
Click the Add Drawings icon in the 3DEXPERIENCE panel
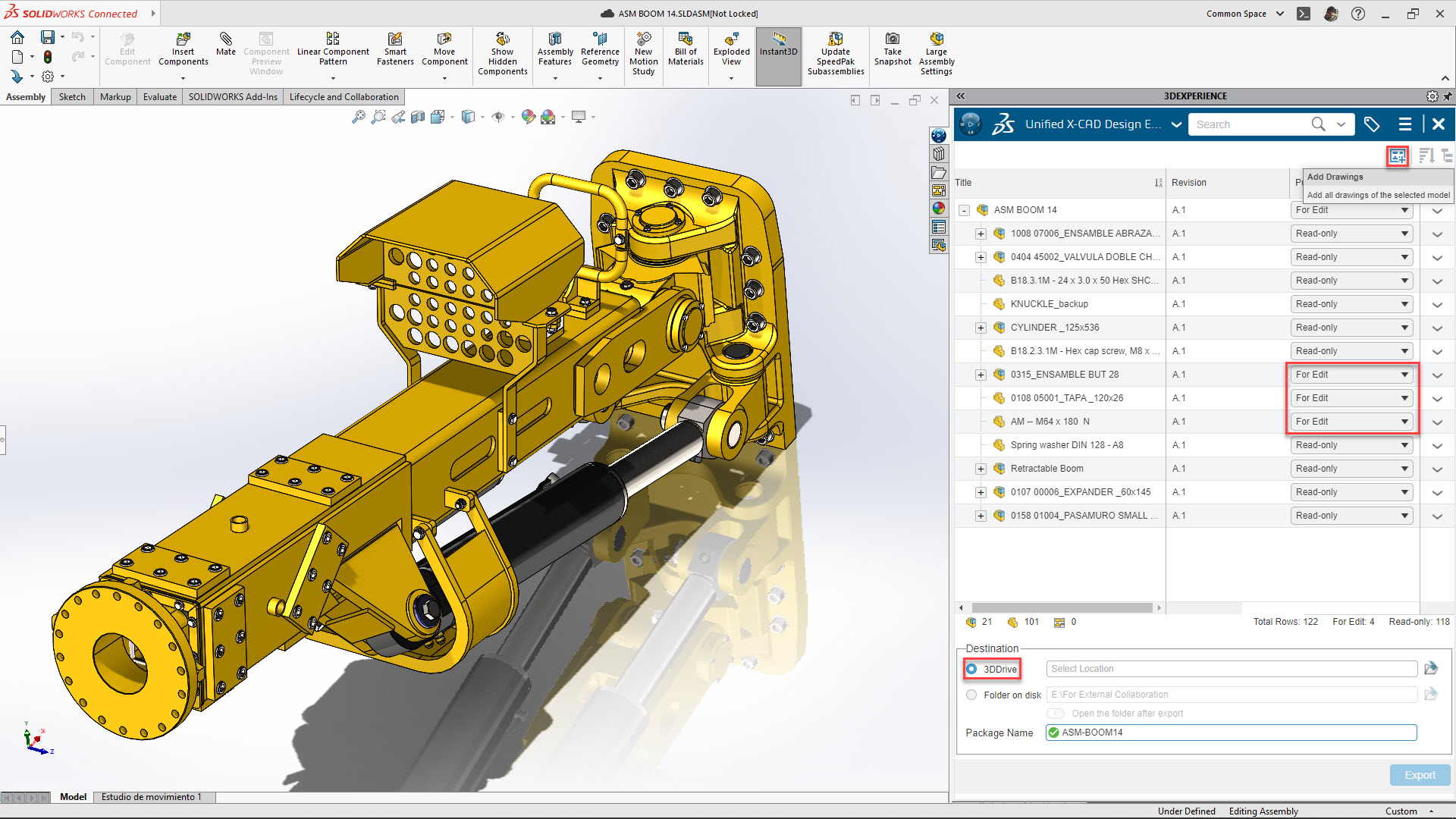pos(1397,156)
